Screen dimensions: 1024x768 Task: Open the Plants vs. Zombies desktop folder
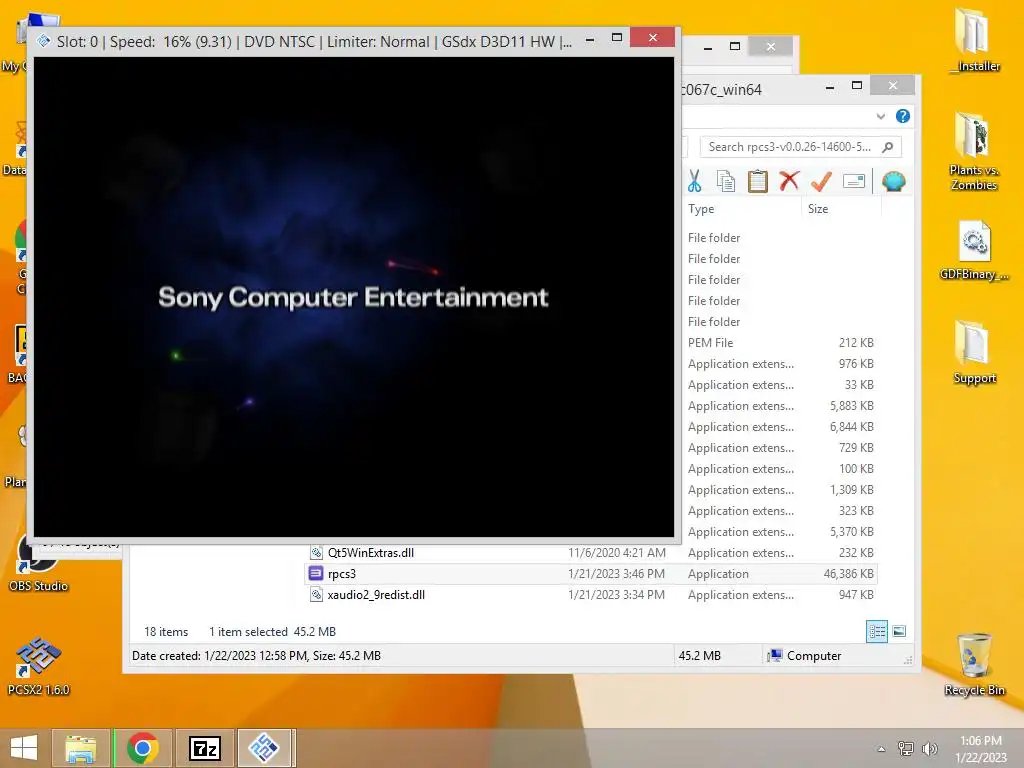click(974, 152)
